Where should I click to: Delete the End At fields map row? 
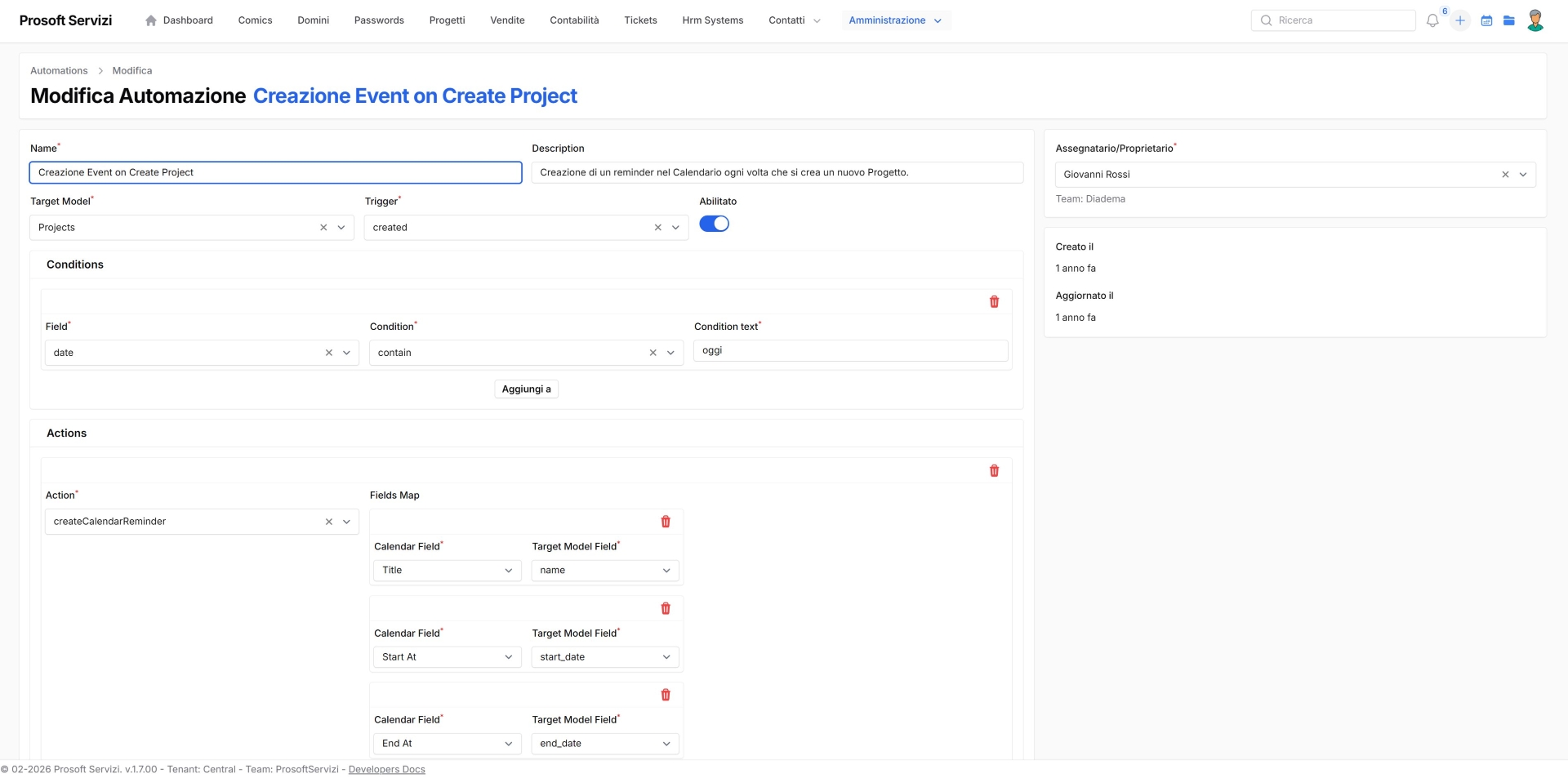coord(666,695)
